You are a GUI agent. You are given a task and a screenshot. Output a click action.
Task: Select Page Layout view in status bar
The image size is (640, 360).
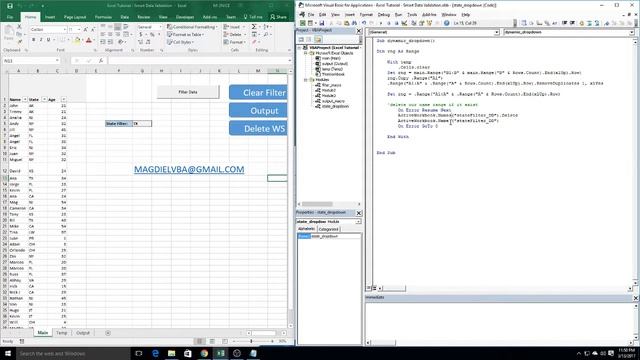coord(212,341)
